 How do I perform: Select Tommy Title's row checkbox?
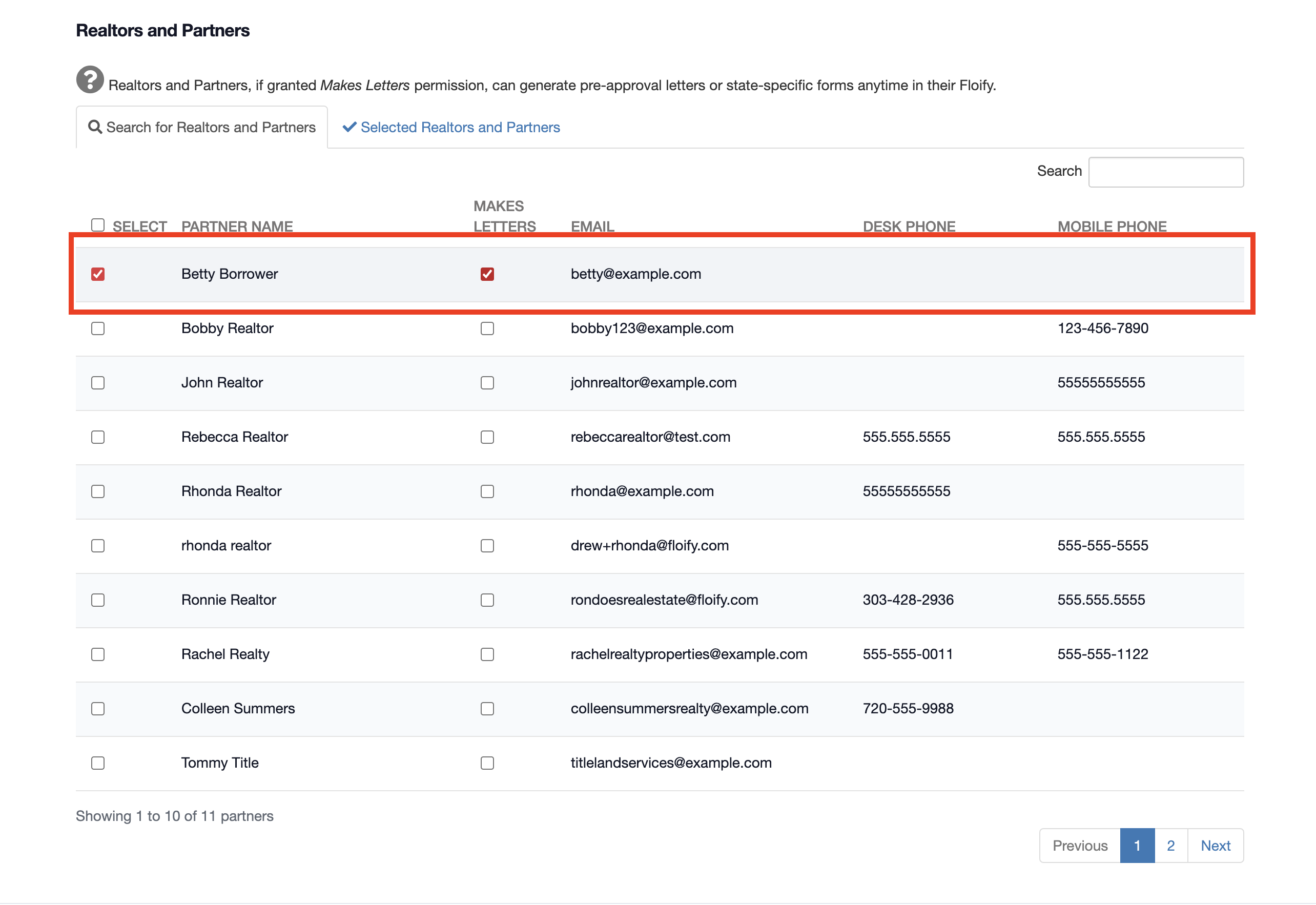pos(97,763)
